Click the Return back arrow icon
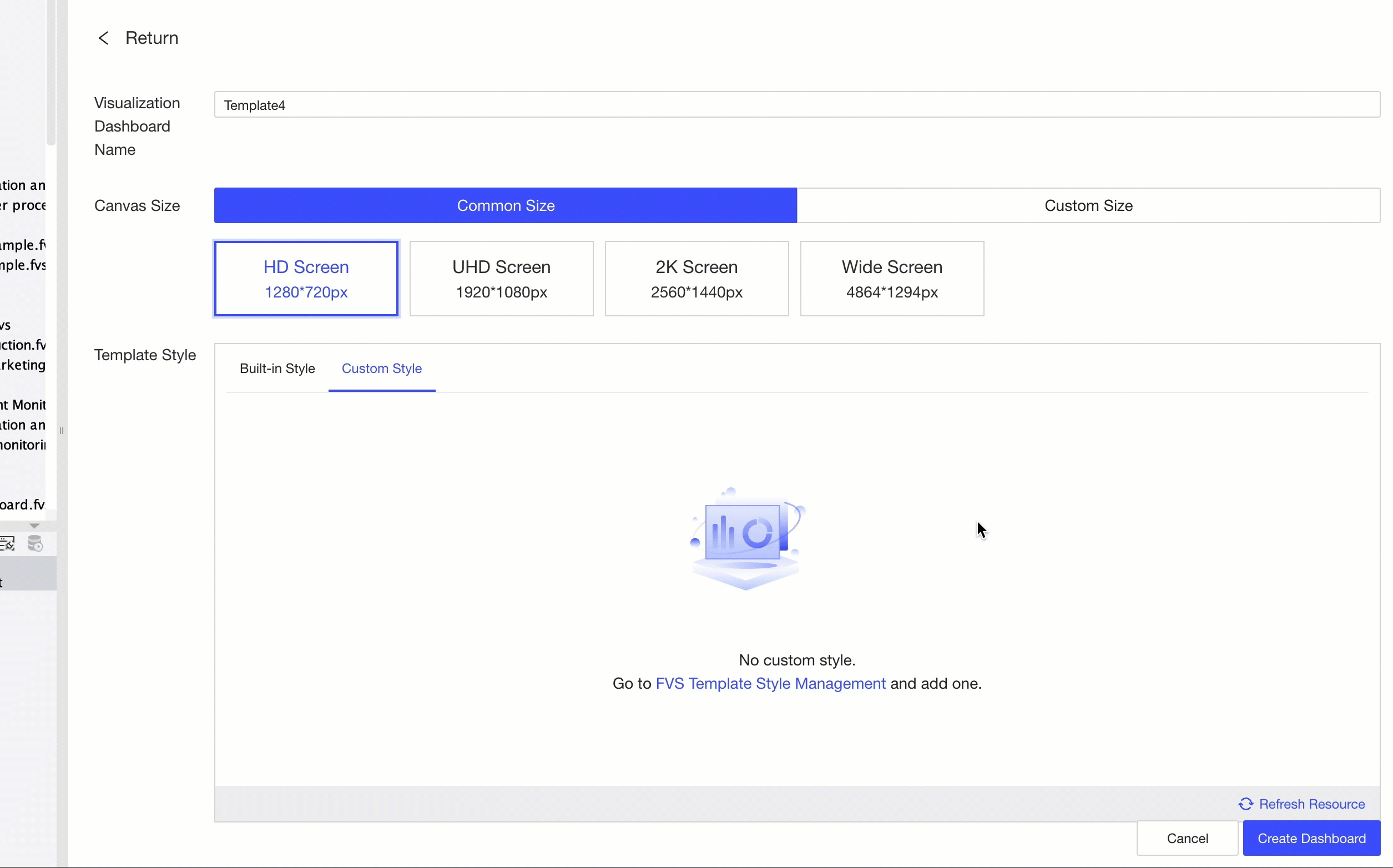 click(103, 38)
